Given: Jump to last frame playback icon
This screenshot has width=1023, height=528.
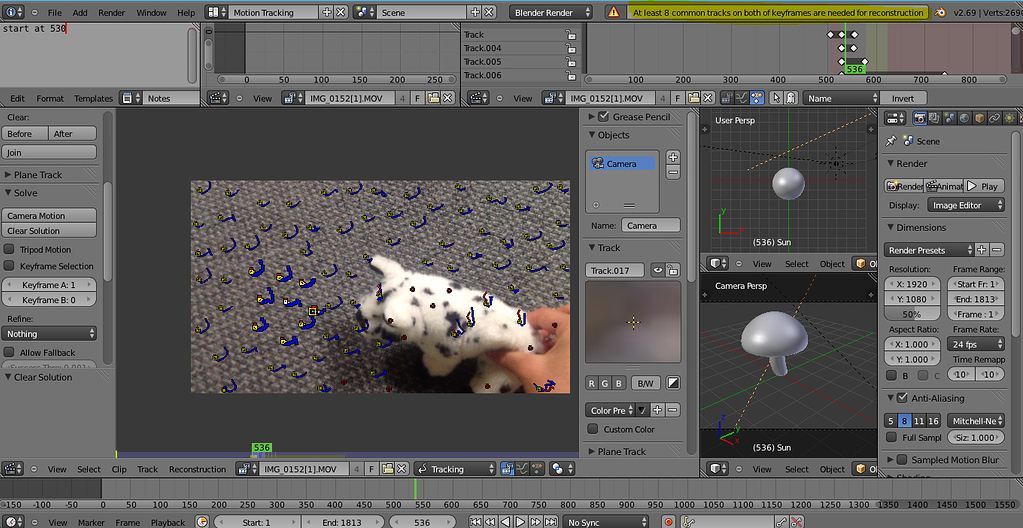Looking at the screenshot, I should click(550, 522).
